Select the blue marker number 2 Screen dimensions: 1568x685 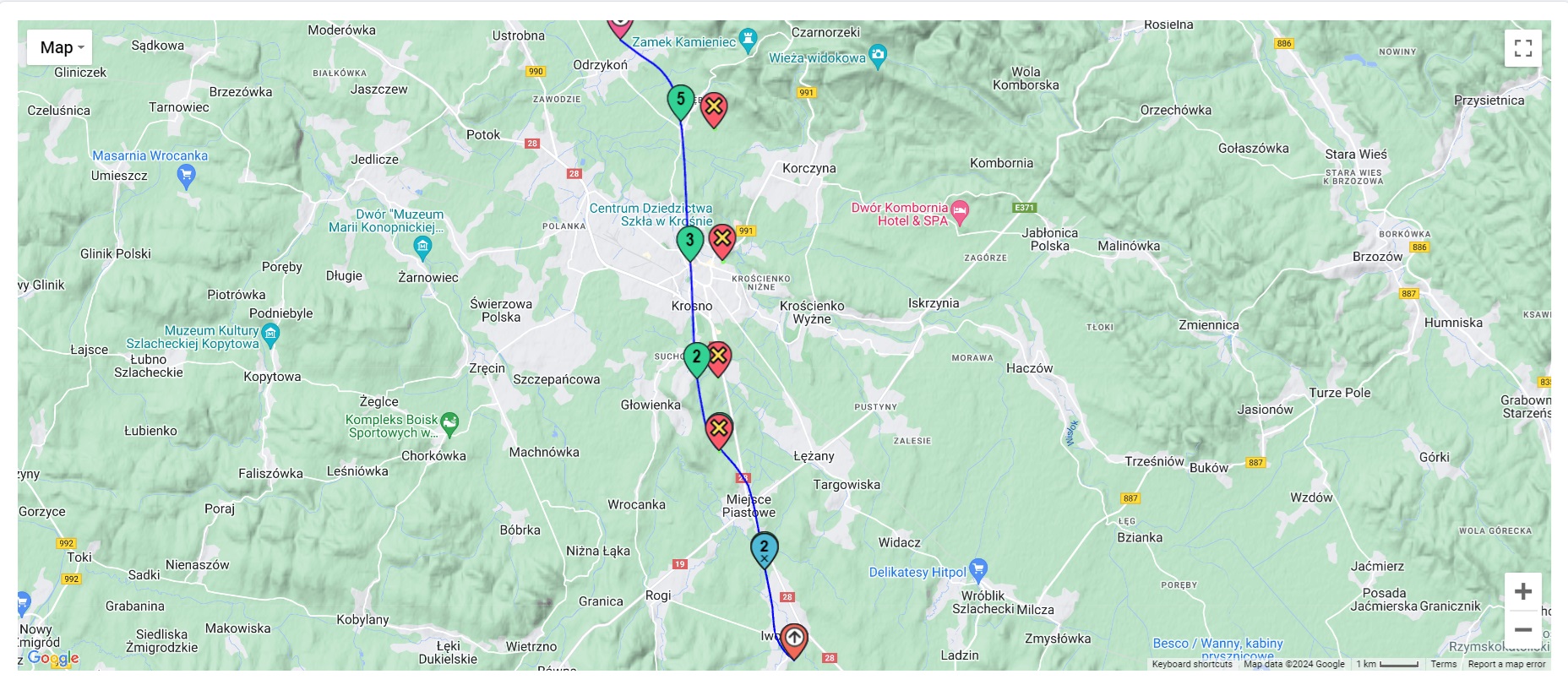pos(764,549)
